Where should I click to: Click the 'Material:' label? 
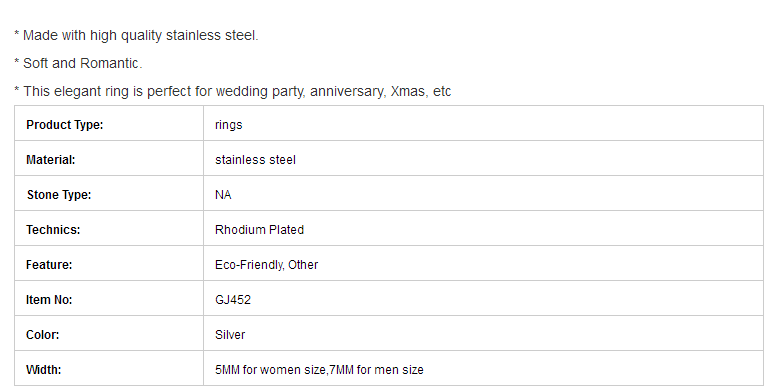point(51,160)
